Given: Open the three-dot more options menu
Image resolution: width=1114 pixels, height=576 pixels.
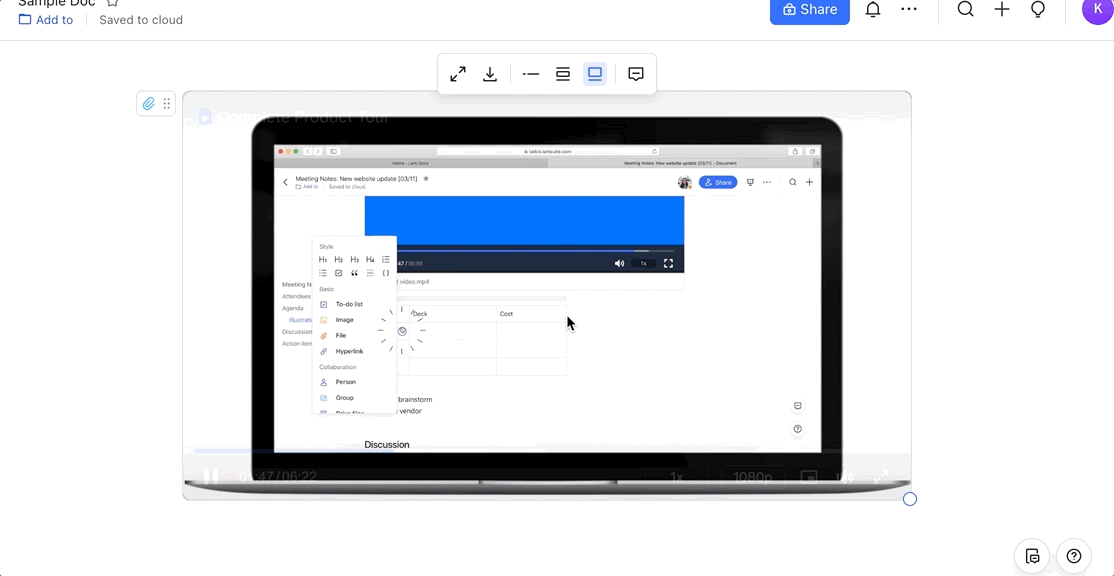Looking at the screenshot, I should 909,9.
